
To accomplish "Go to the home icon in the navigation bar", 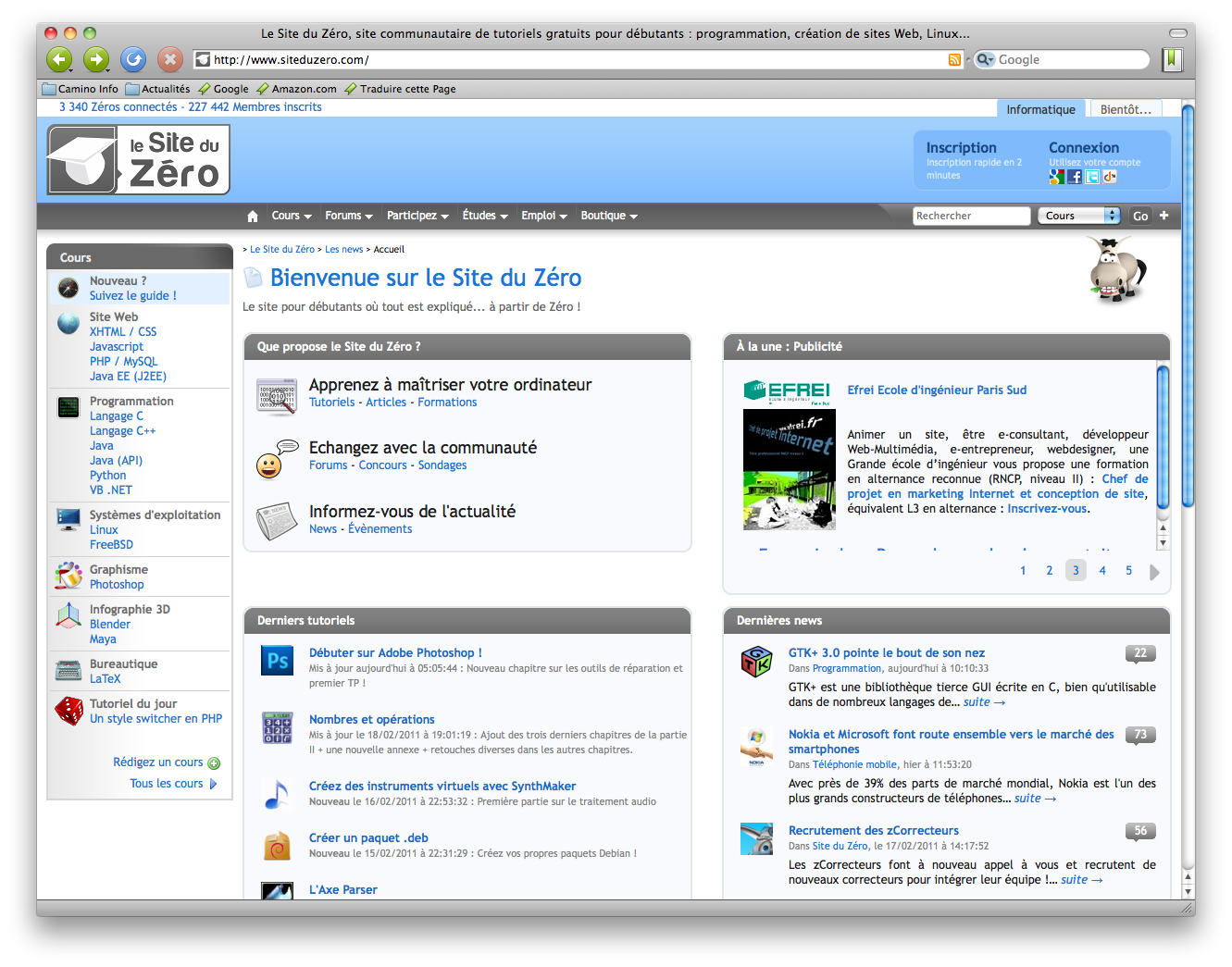I will pyautogui.click(x=253, y=217).
